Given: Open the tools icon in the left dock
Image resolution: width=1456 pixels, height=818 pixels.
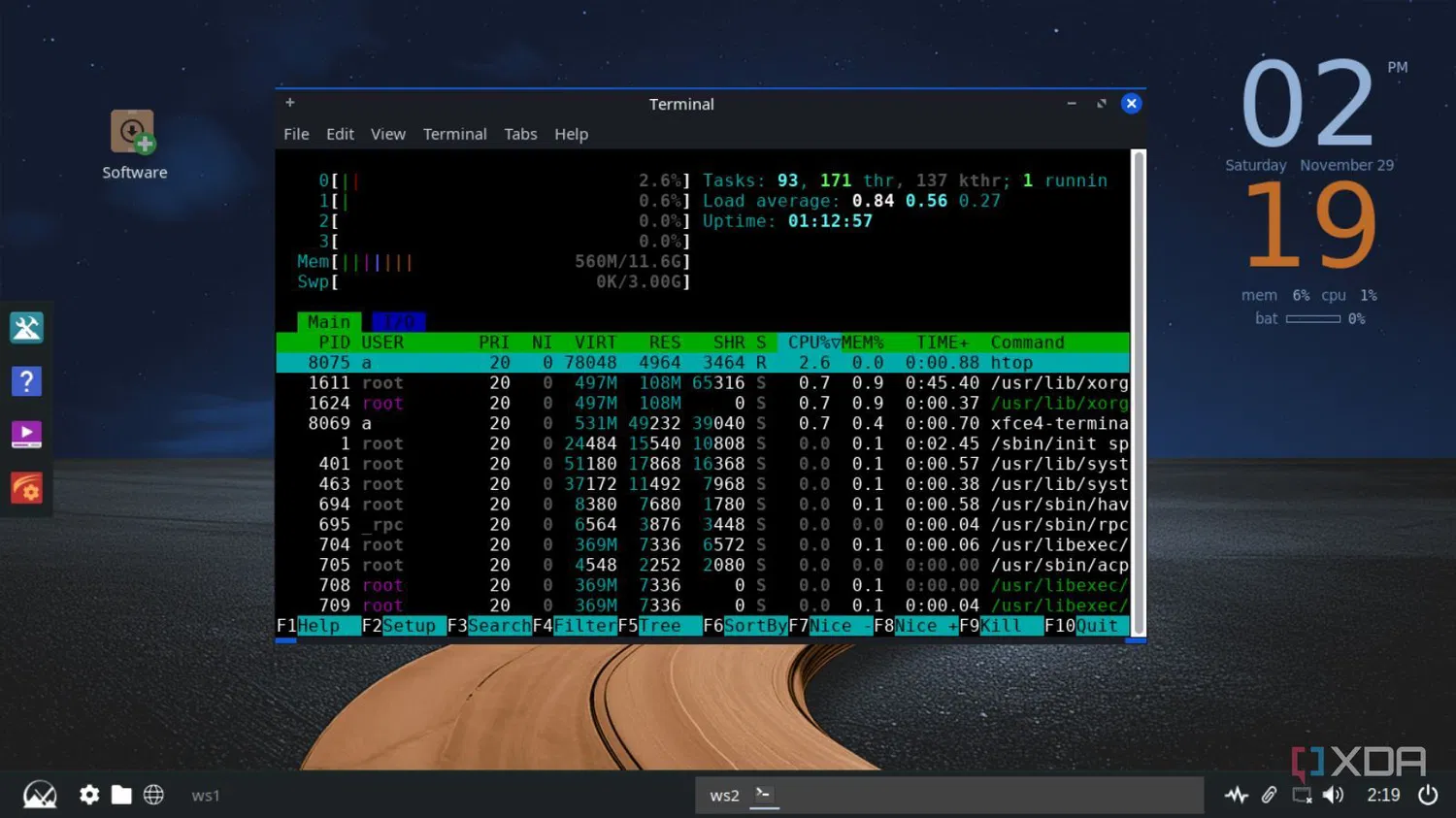Looking at the screenshot, I should point(26,328).
